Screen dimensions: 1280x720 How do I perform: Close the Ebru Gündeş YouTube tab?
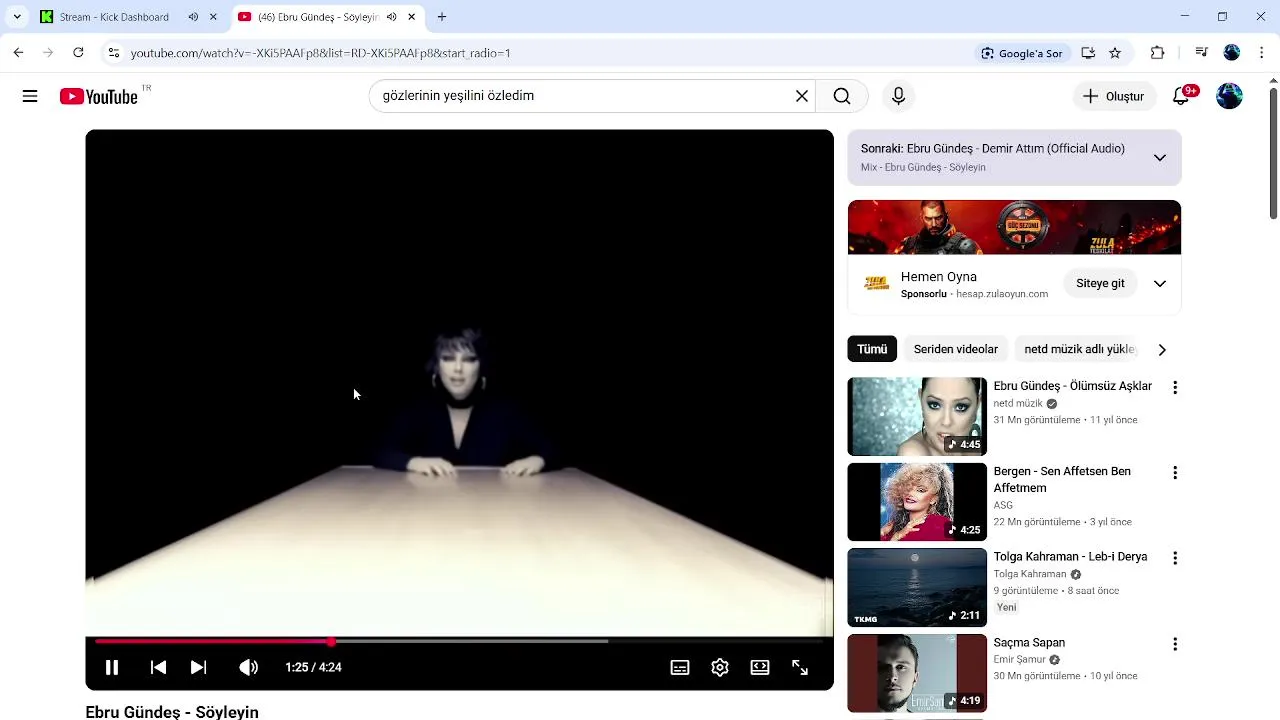(411, 17)
